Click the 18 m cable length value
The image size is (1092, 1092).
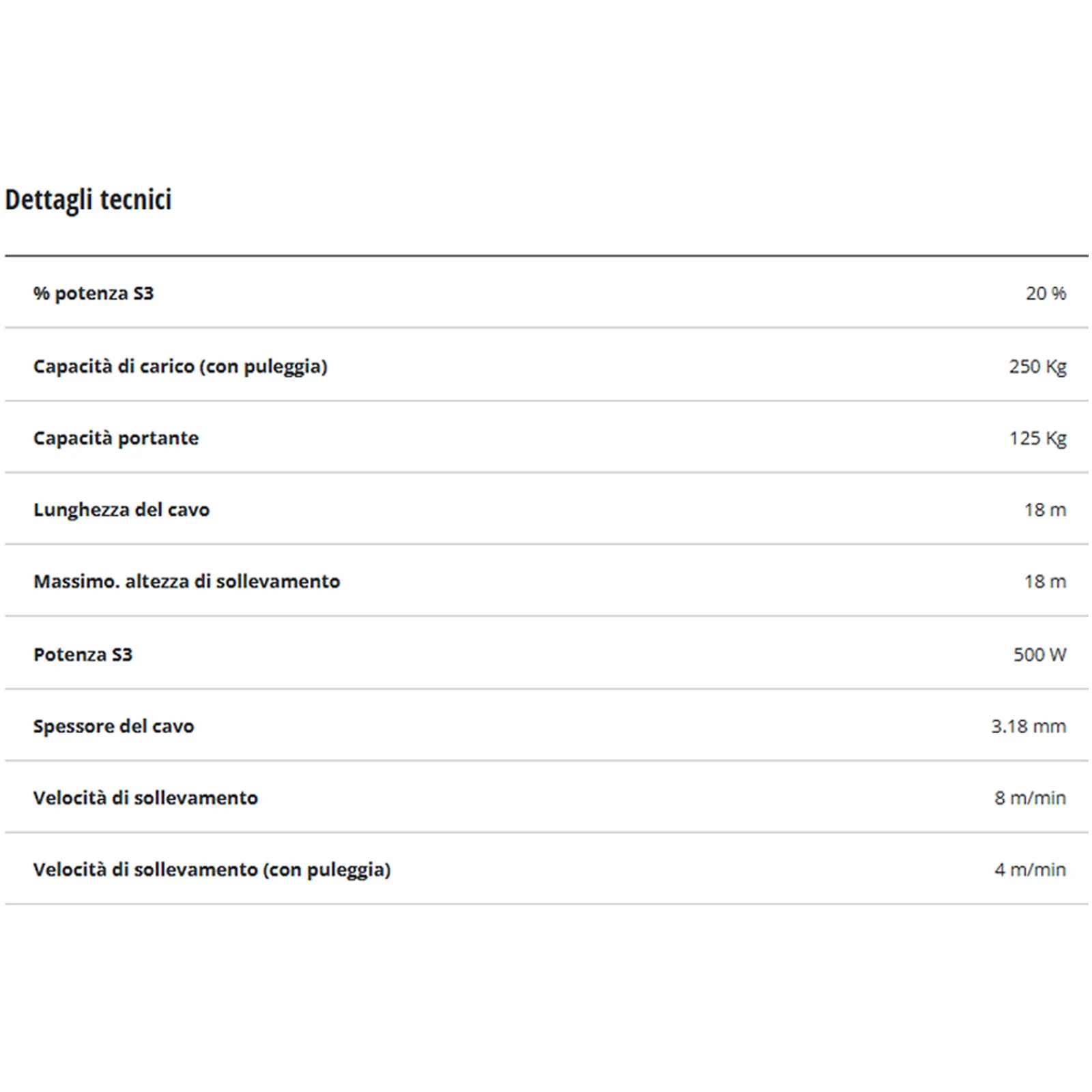(x=1044, y=510)
